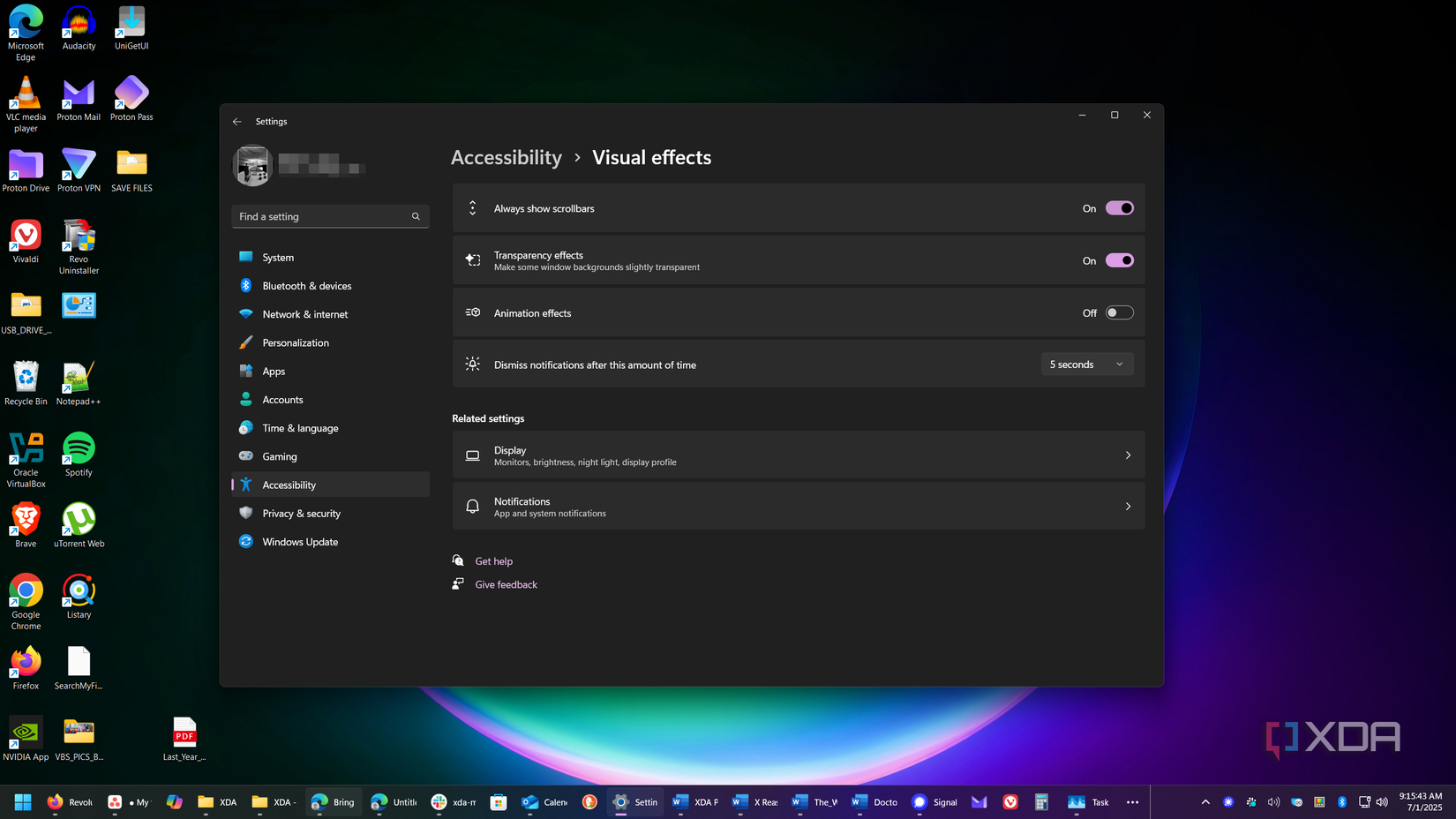The width and height of the screenshot is (1456, 819).
Task: Navigate back to Accessibility breadcrumb
Action: click(506, 157)
